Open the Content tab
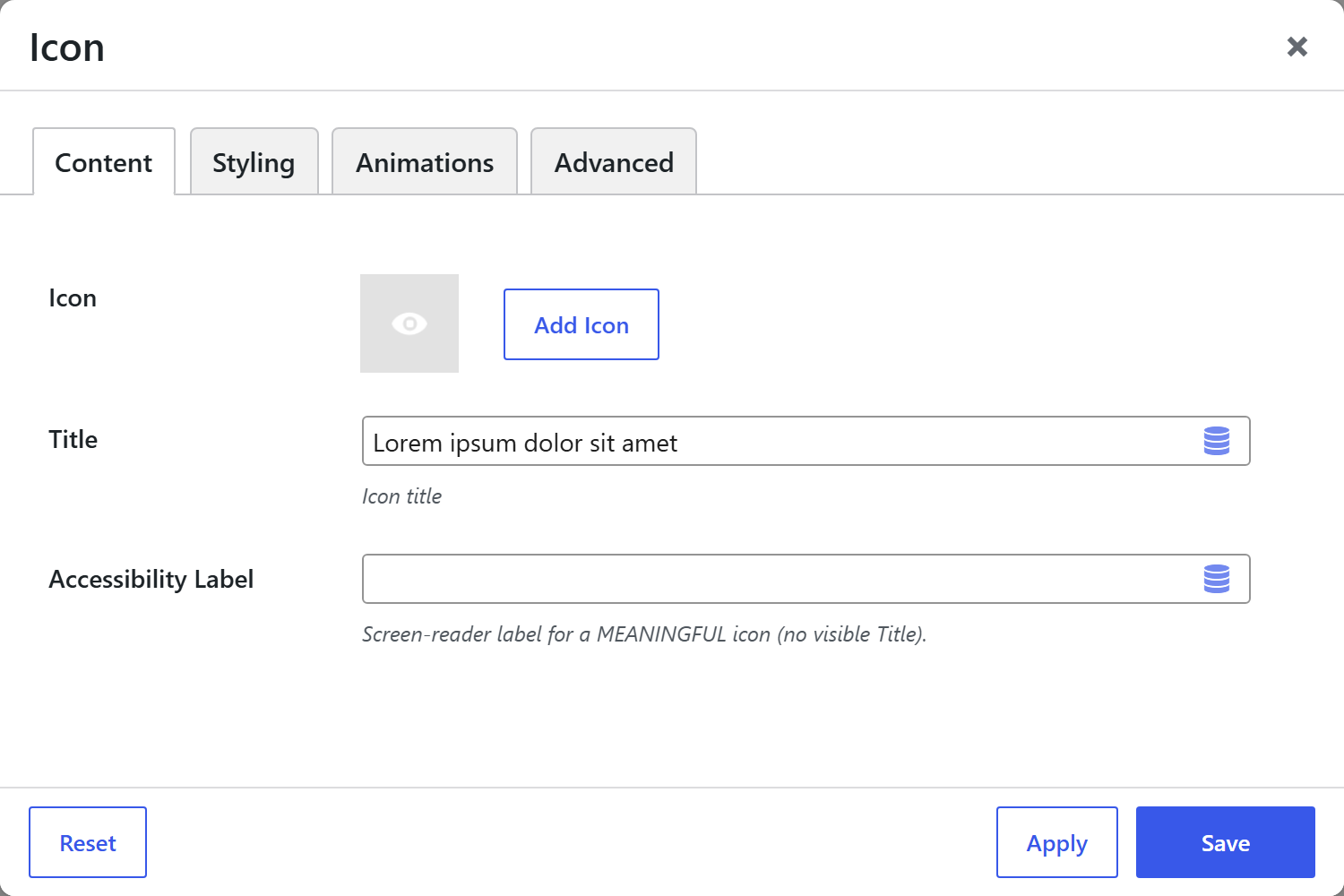1344x896 pixels. click(104, 162)
